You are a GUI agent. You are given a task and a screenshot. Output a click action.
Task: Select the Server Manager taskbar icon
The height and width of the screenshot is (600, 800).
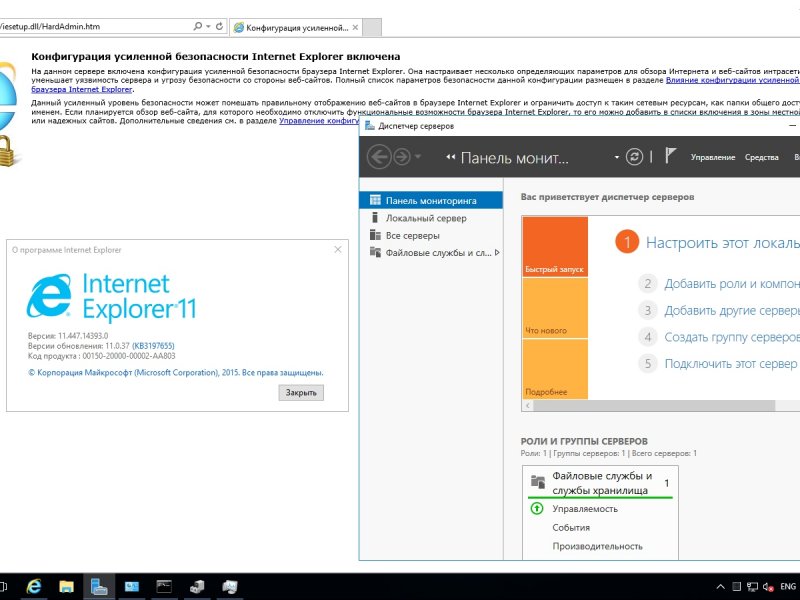coord(99,587)
